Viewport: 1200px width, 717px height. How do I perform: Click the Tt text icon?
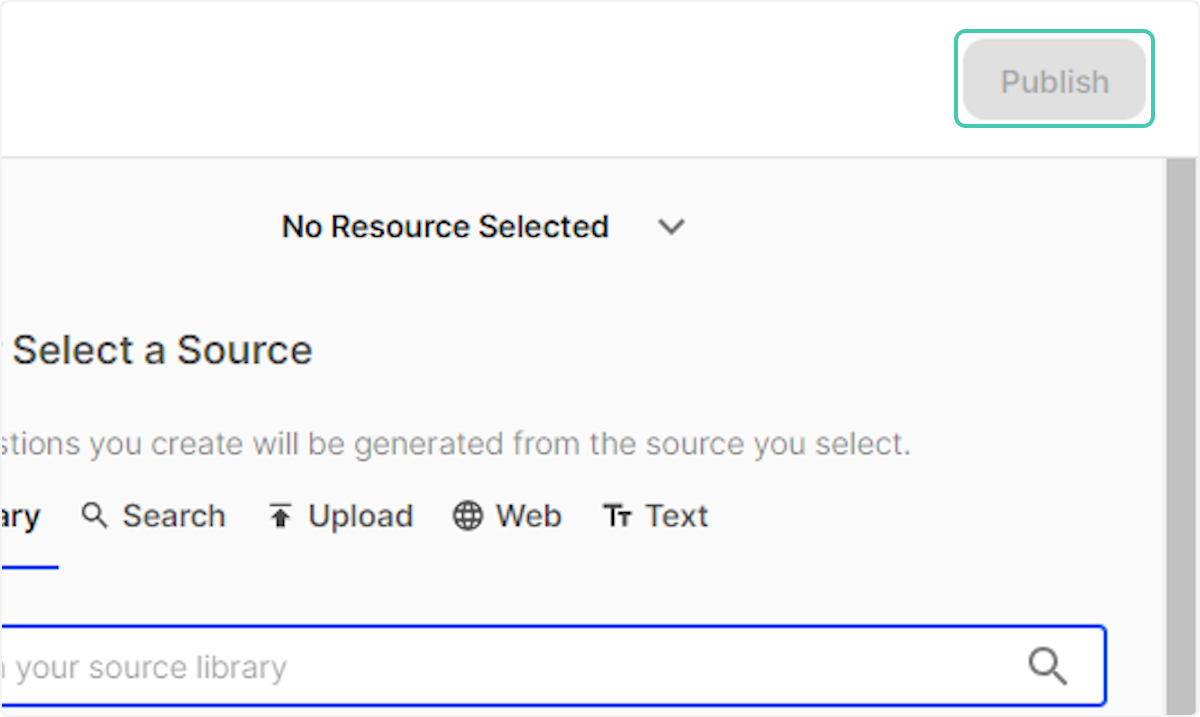click(x=617, y=516)
